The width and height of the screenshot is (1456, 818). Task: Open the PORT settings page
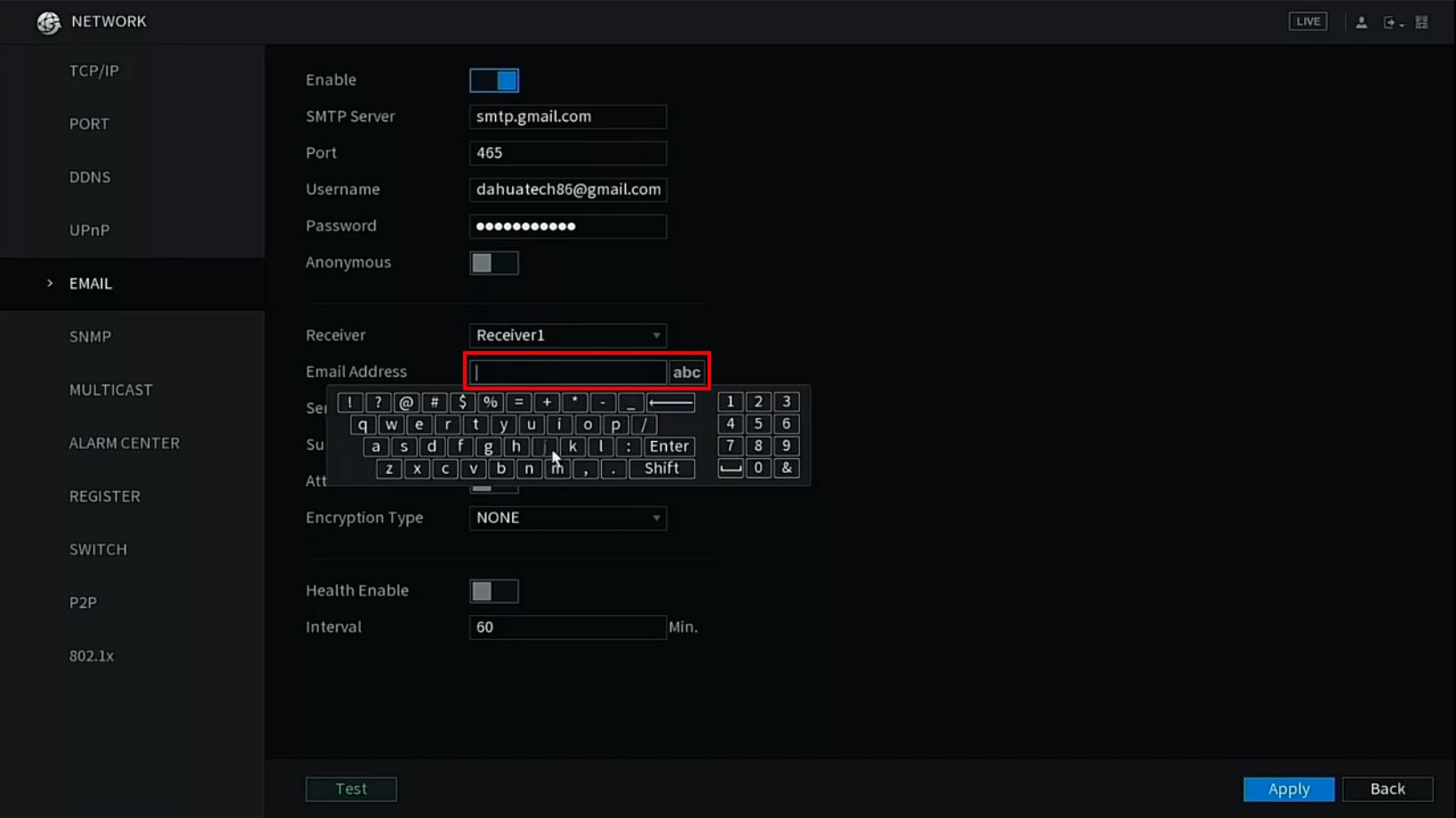tap(132, 124)
